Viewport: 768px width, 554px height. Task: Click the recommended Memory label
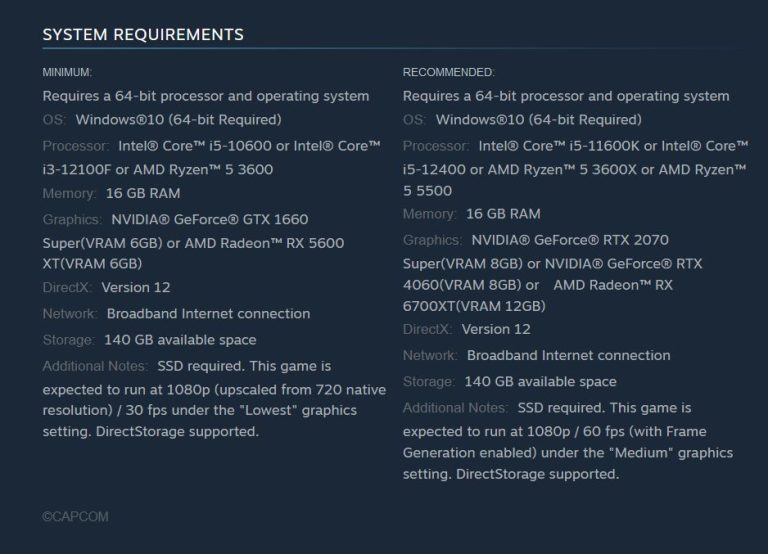pos(429,214)
